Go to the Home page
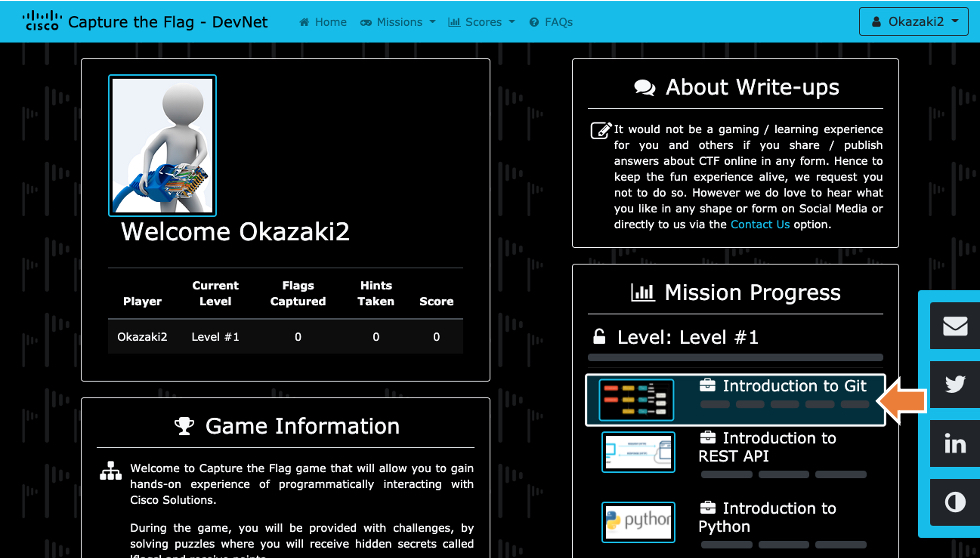 [323, 22]
